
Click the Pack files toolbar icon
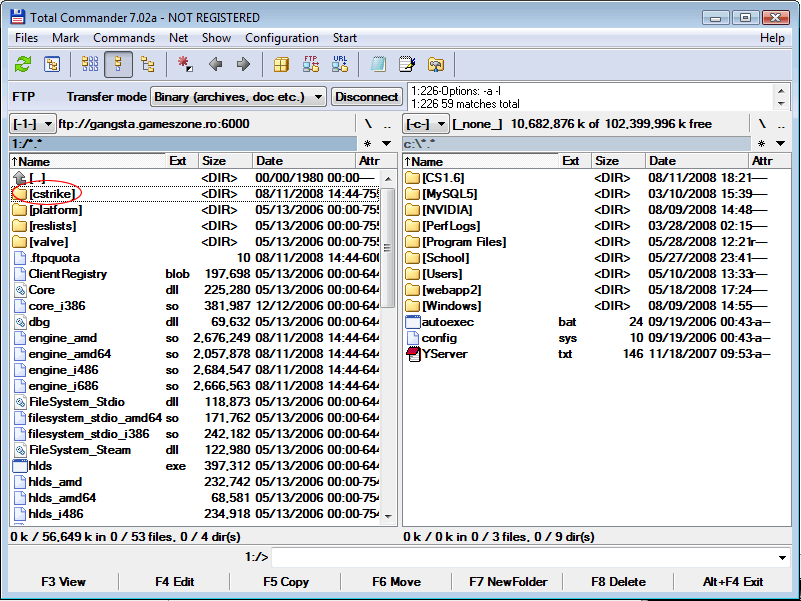pos(282,64)
